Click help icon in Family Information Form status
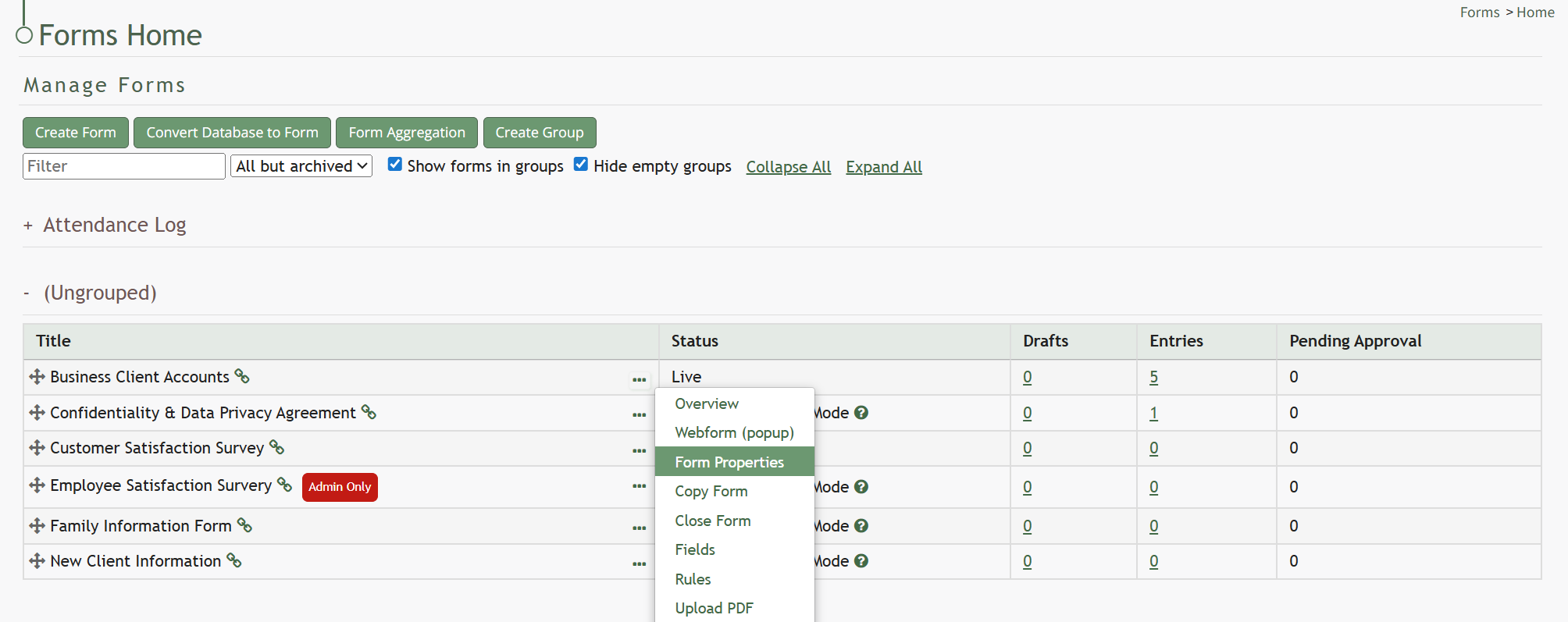The image size is (1568, 622). click(x=861, y=526)
